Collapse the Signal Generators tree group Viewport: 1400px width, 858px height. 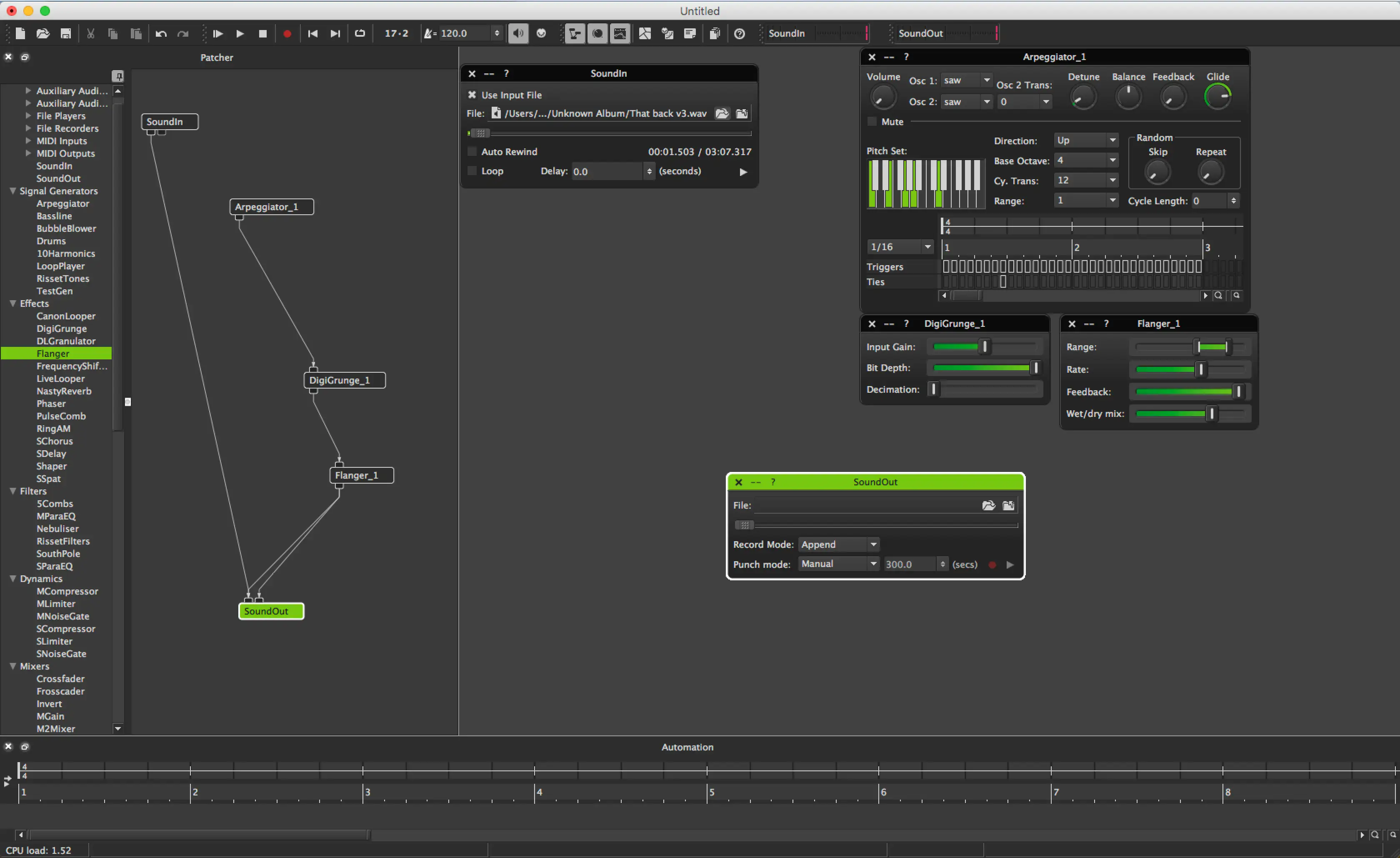coord(12,191)
